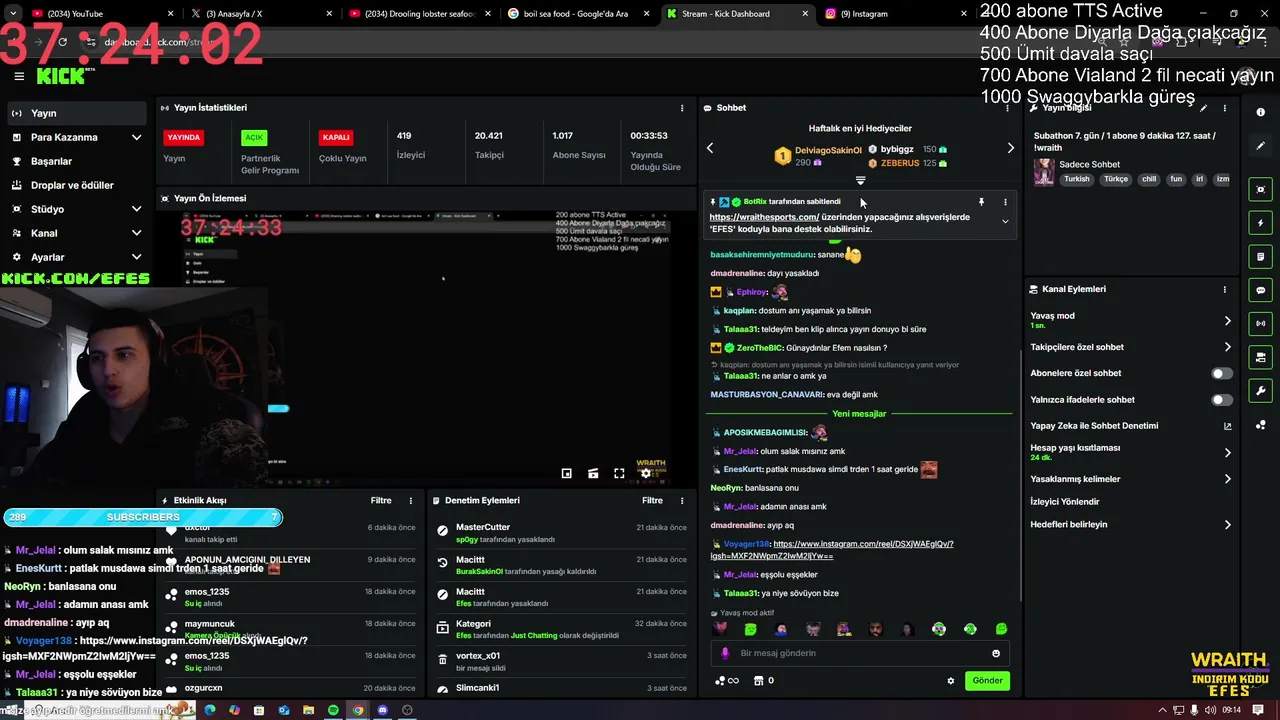Open Yapay Zeka ile Sohbet Denetimi link
Image resolution: width=1280 pixels, height=720 pixels.
(1131, 426)
